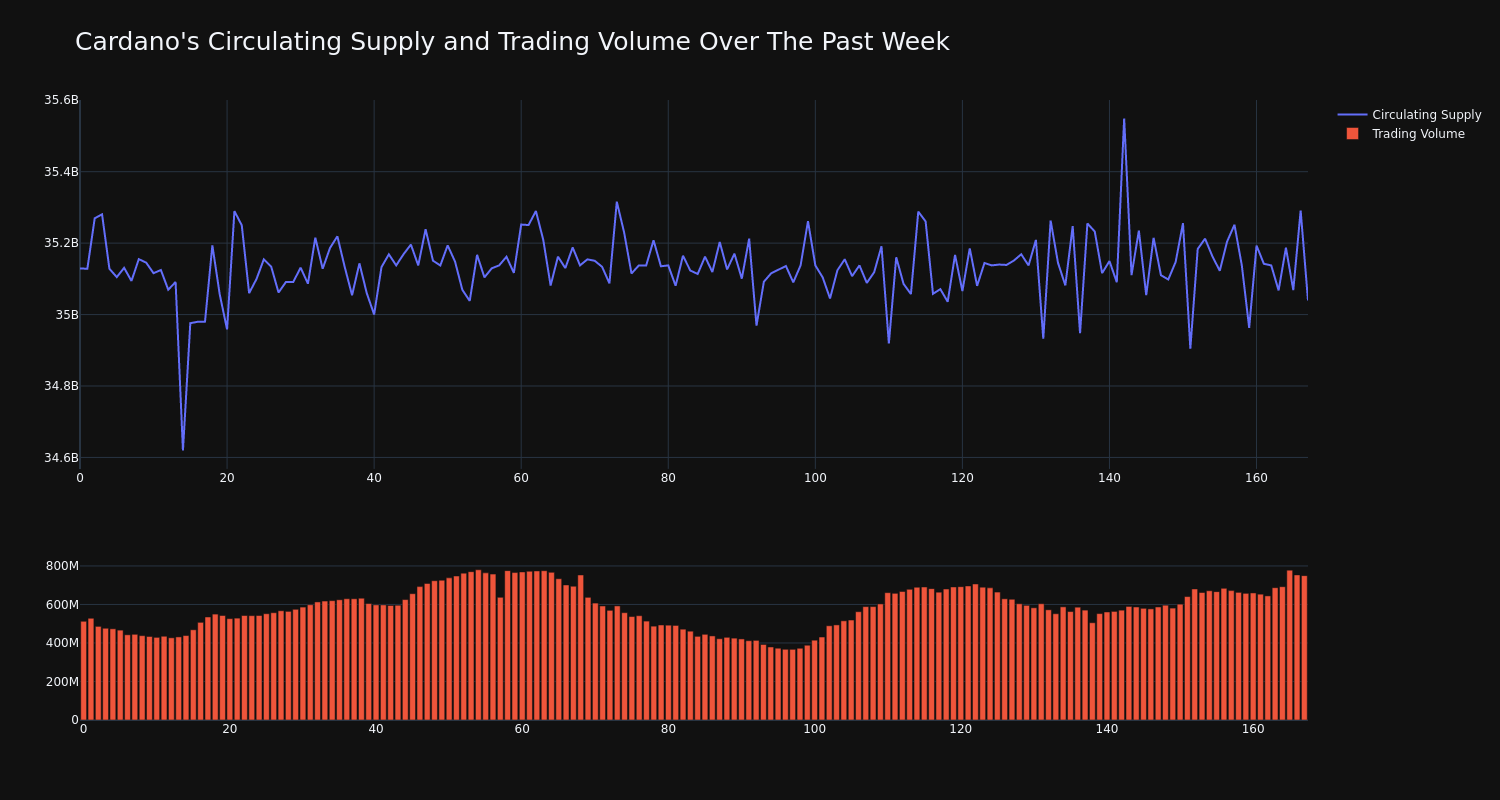Click the 20 tick on volume chart x-axis

pos(230,729)
